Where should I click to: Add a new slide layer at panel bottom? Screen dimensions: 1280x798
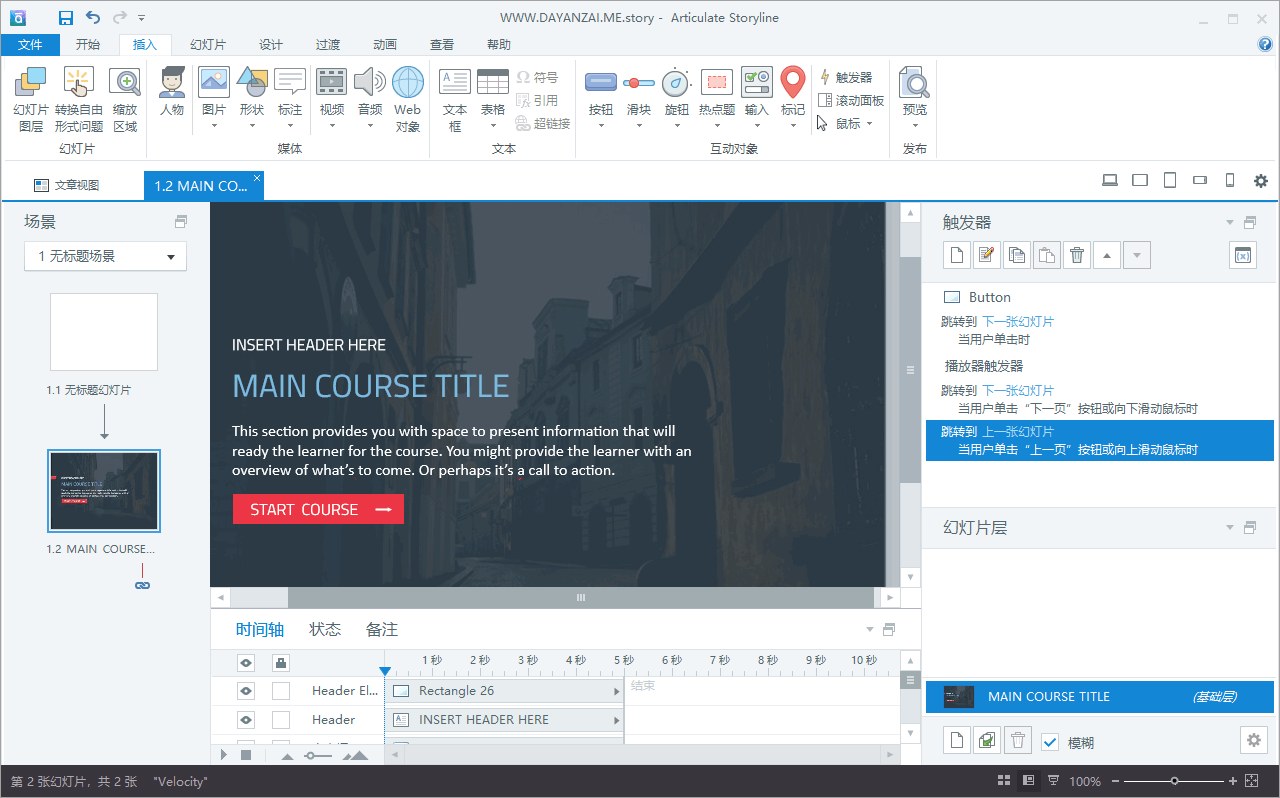pyautogui.click(x=958, y=740)
